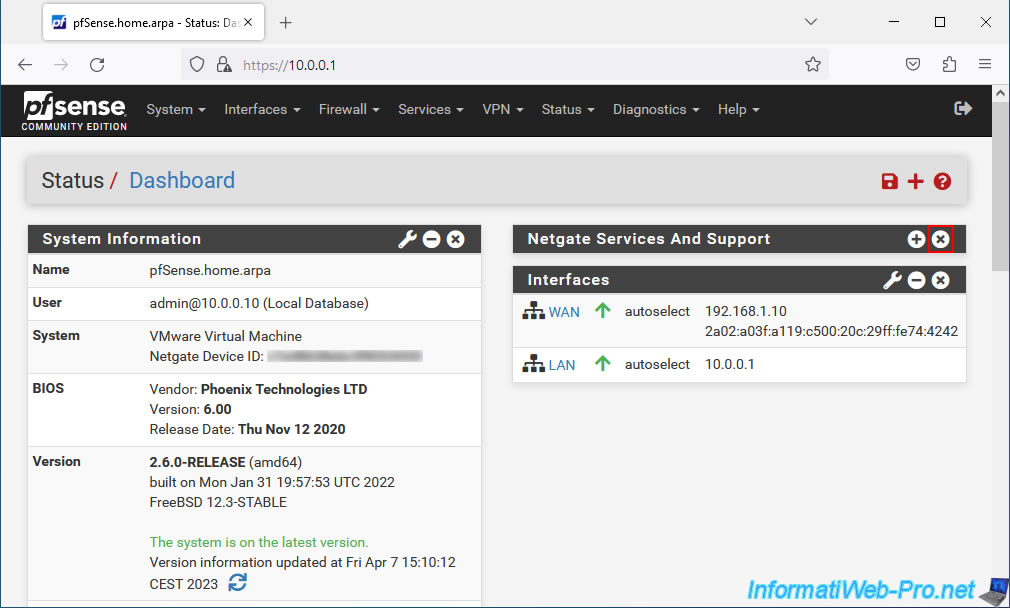Open Interfaces widget settings wrench

pyautogui.click(x=892, y=280)
